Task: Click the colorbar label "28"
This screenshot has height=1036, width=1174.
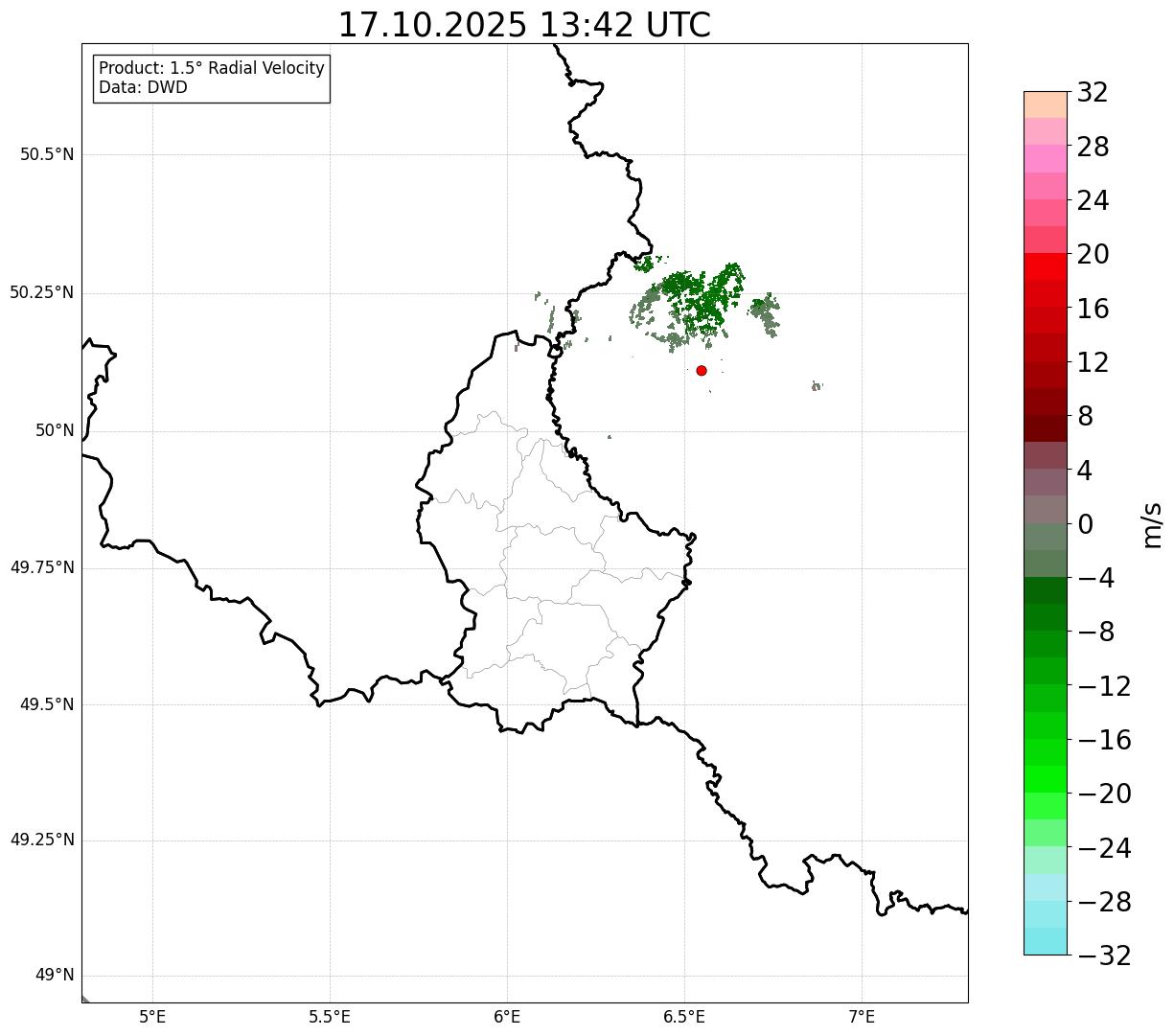Action: tap(1093, 148)
